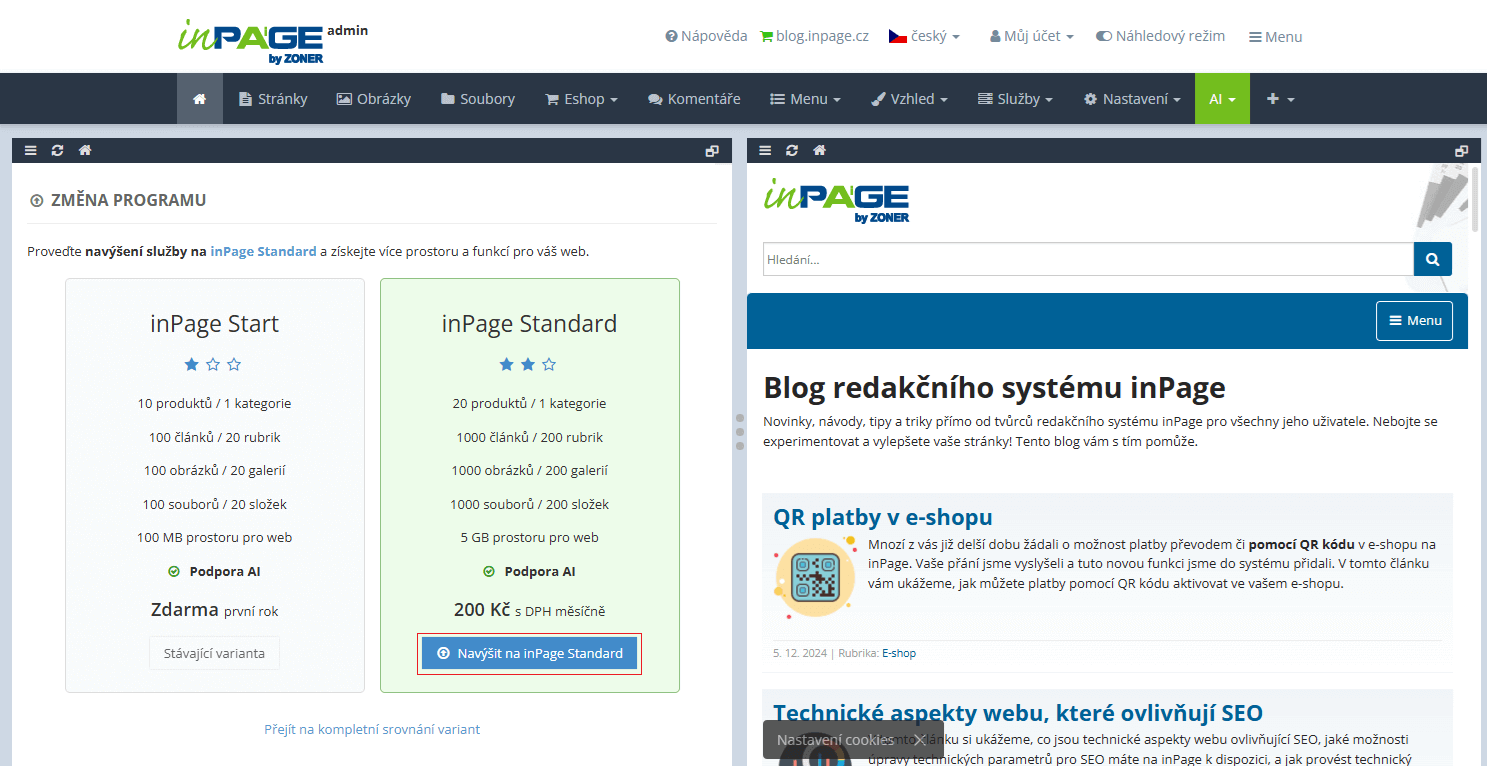Close the Nastavení cookies banner
The image size is (1487, 766).
[x=919, y=740]
